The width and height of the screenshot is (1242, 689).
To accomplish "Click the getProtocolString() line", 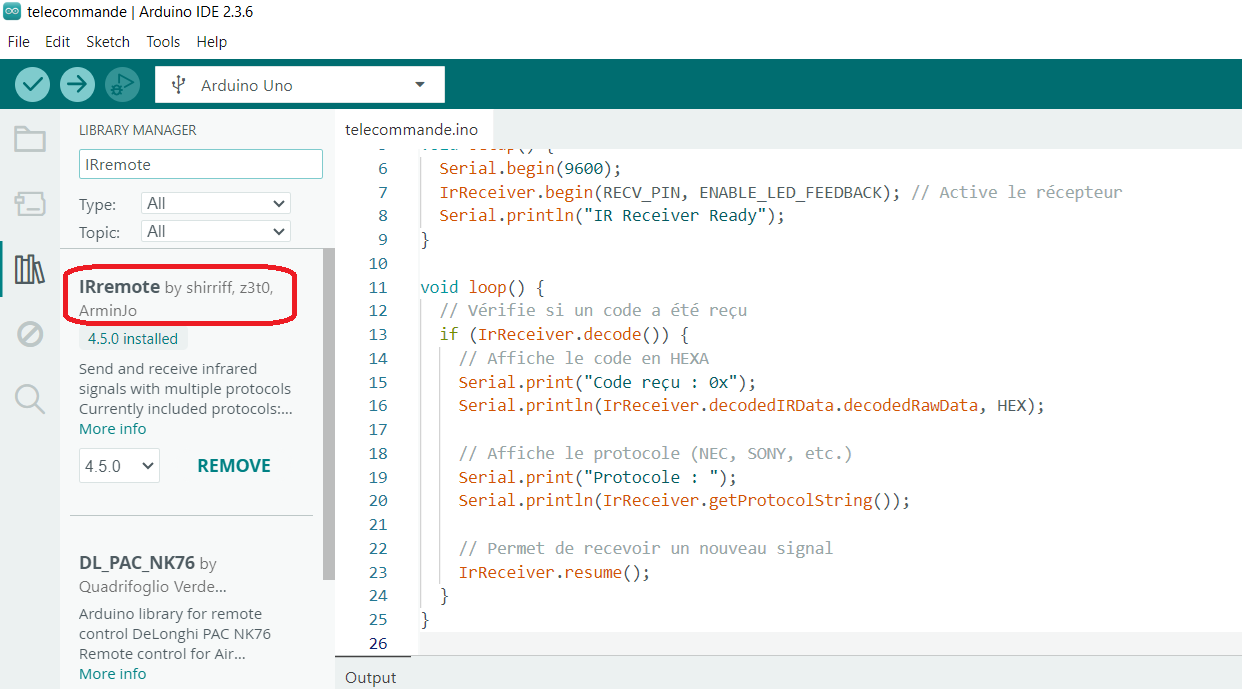I will [685, 500].
